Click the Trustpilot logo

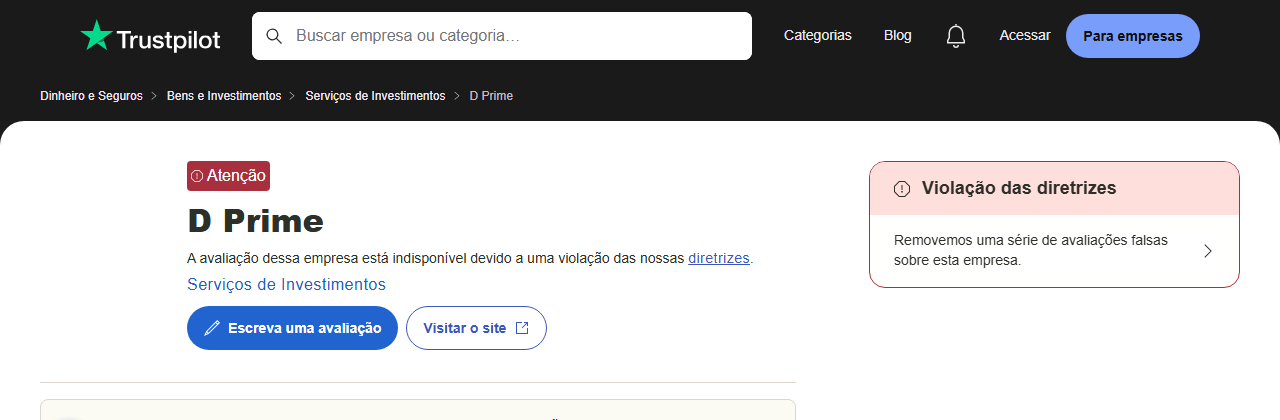pos(150,36)
